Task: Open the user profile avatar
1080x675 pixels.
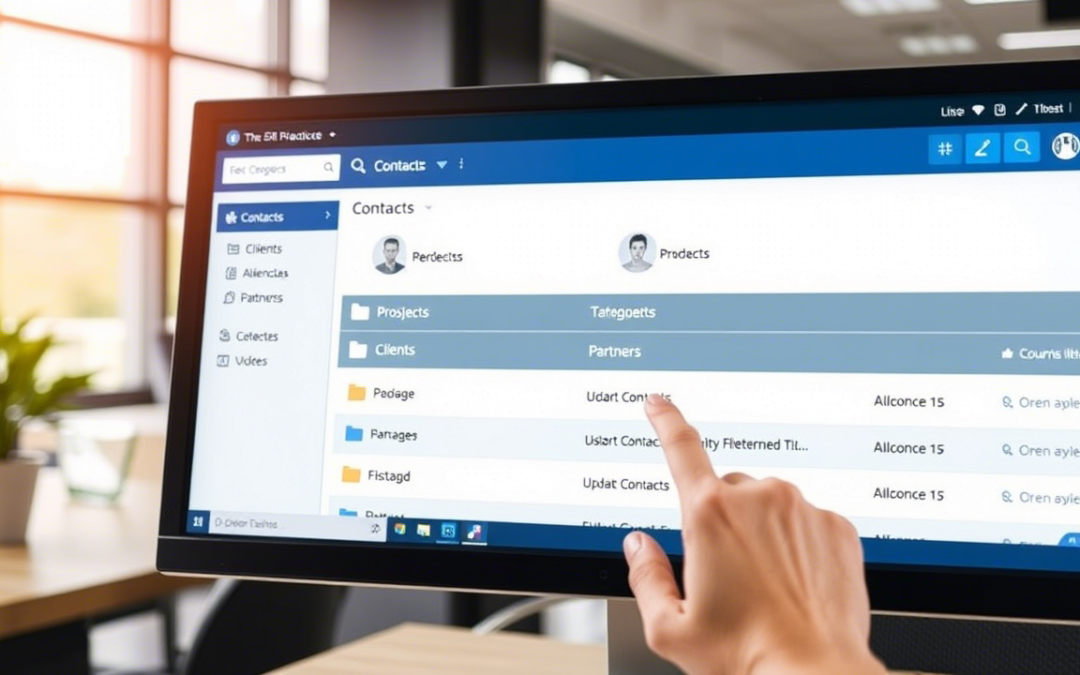Action: click(1065, 146)
